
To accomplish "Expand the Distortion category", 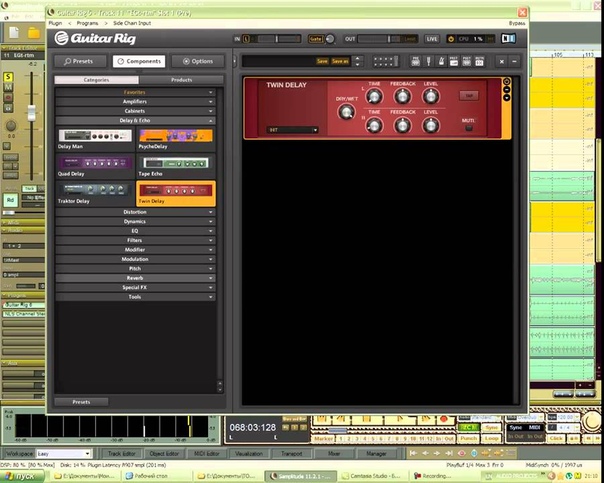I will (x=135, y=212).
